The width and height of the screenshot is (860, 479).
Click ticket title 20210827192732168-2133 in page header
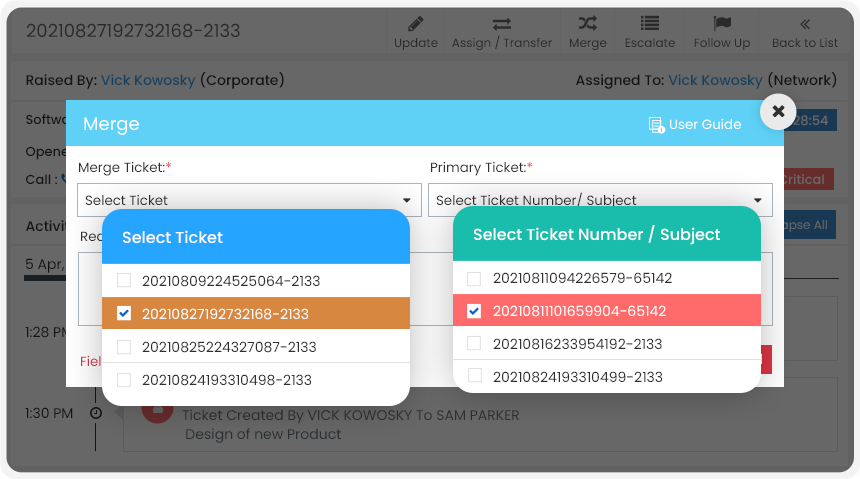coord(133,31)
